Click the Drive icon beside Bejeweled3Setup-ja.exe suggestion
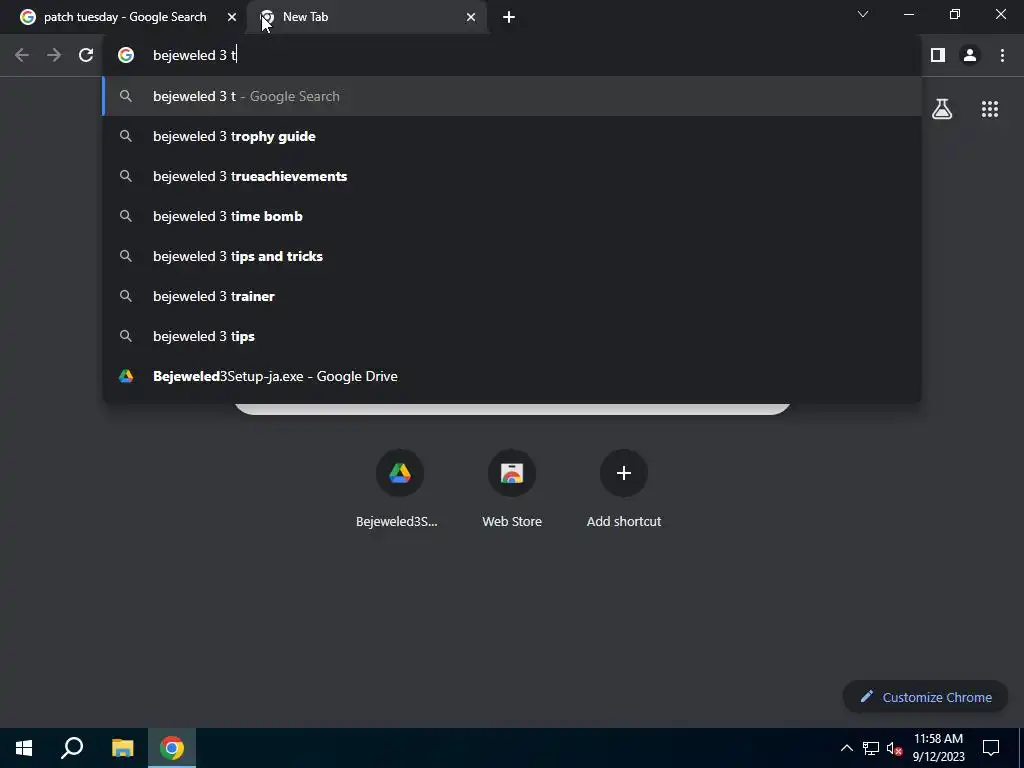 coord(126,376)
